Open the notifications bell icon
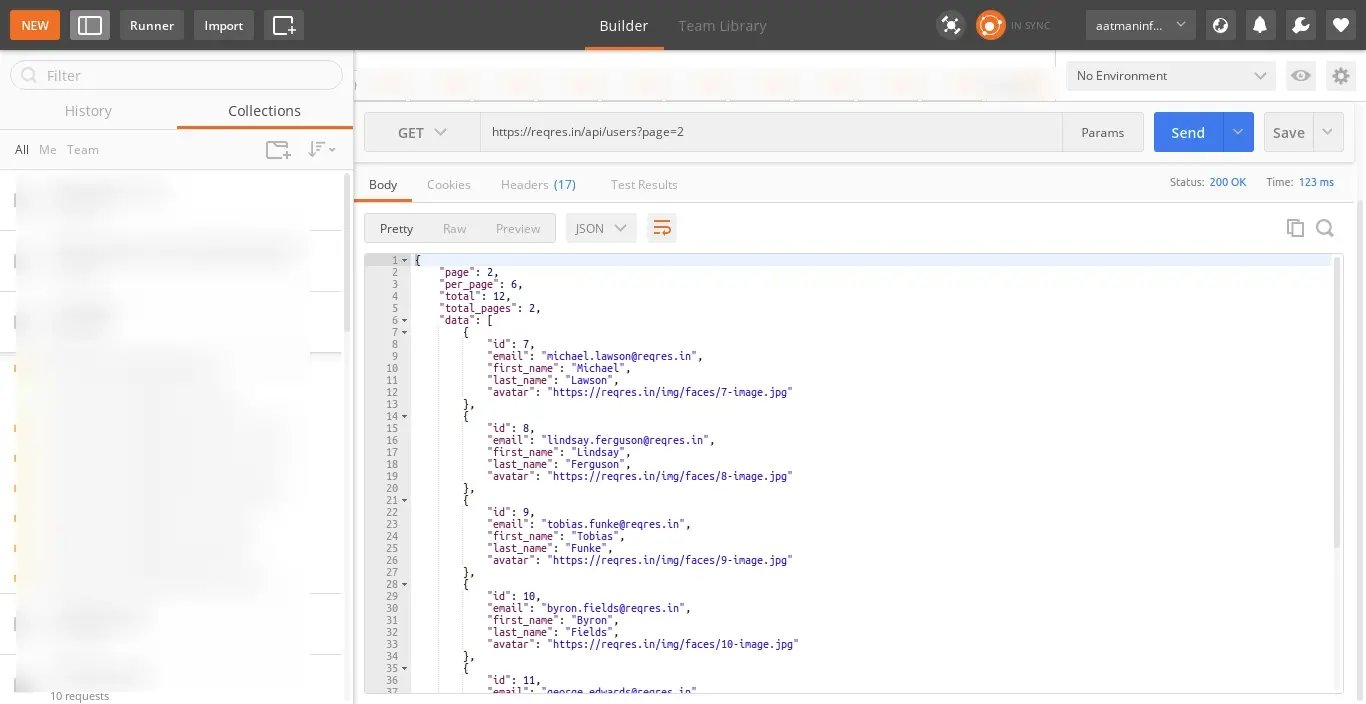The image size is (1366, 704). 1260,25
